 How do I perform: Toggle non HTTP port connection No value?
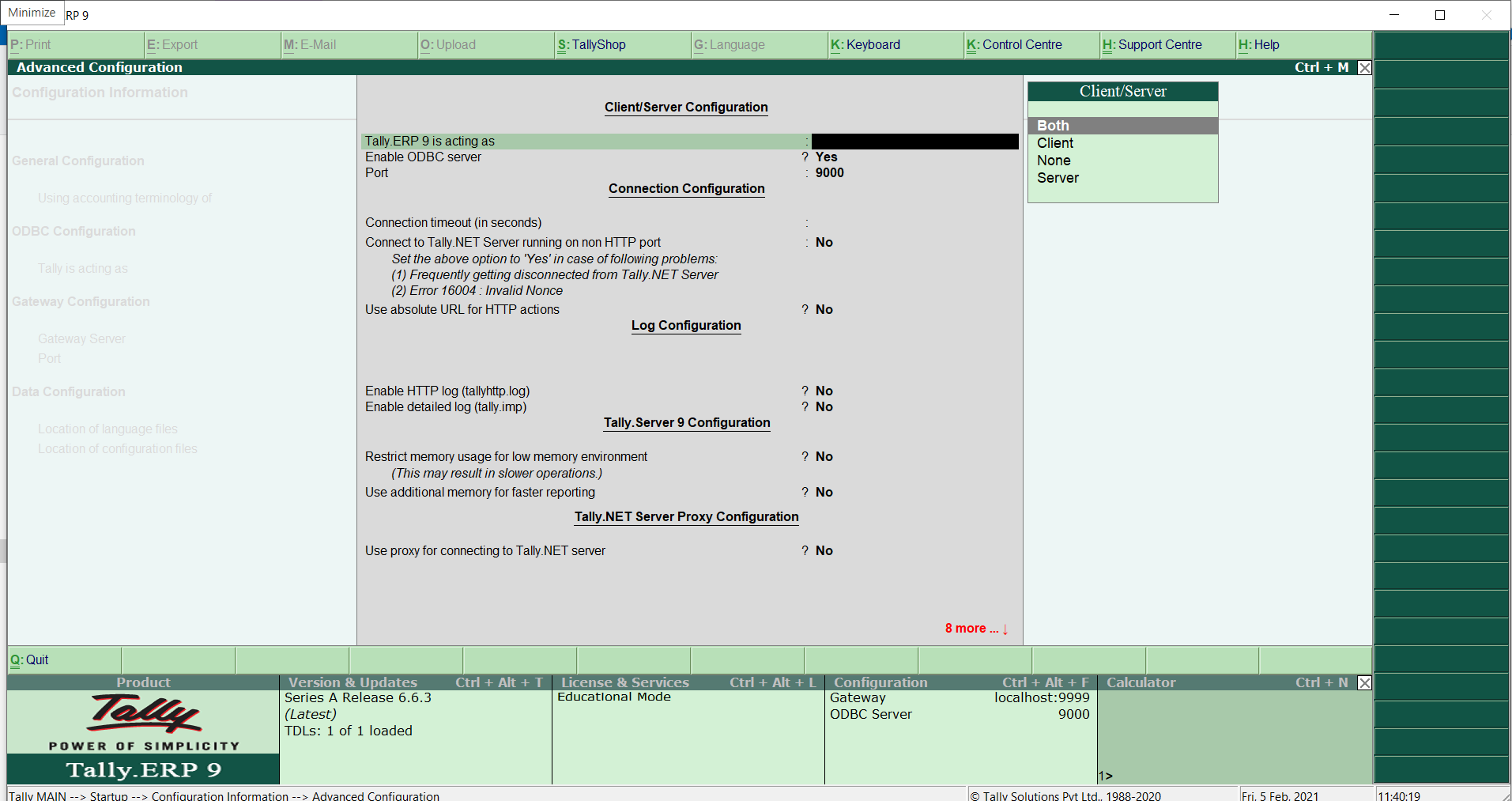824,243
